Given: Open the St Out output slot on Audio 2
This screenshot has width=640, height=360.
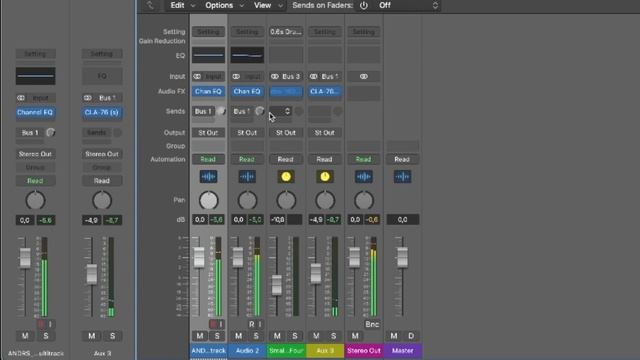Looking at the screenshot, I should click(247, 133).
